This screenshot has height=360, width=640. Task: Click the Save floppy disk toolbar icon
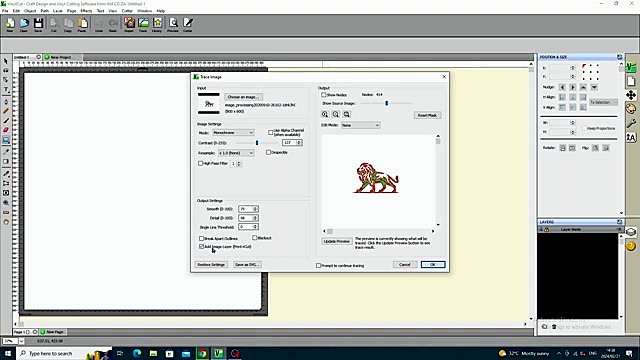coord(38,24)
